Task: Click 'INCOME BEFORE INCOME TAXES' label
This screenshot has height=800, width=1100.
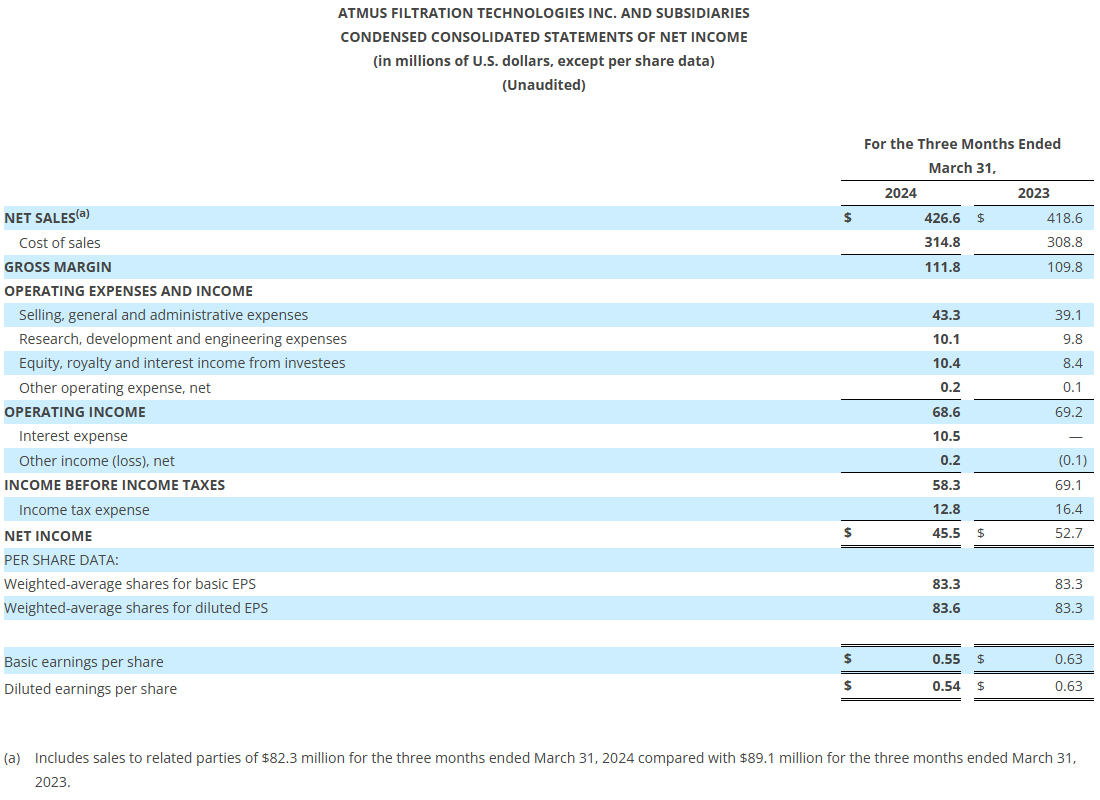Action: pos(114,485)
